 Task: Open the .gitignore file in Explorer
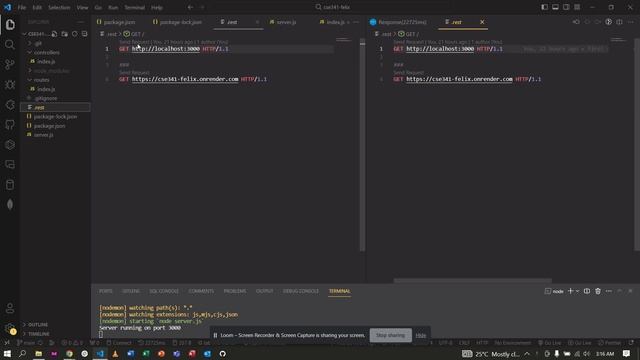click(45, 98)
